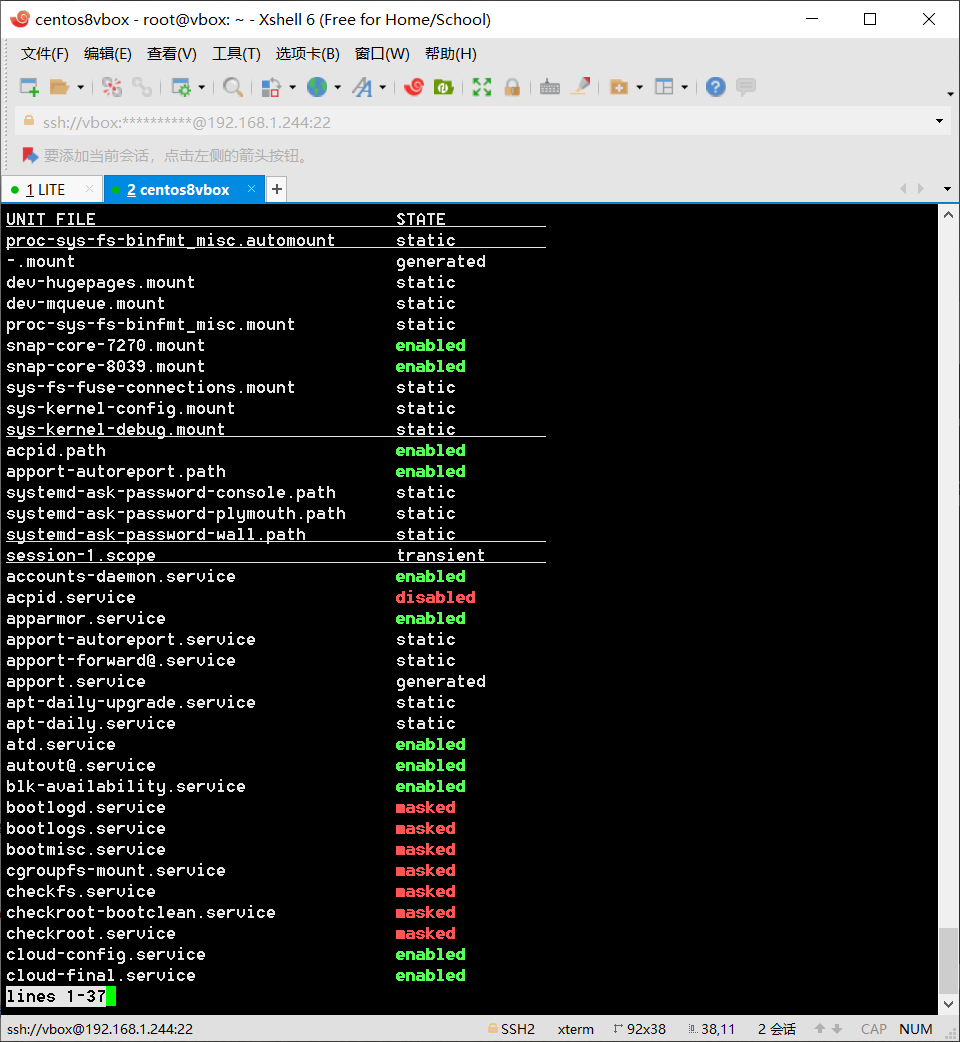
Task: Open the 工具(T) menu
Action: pos(236,54)
